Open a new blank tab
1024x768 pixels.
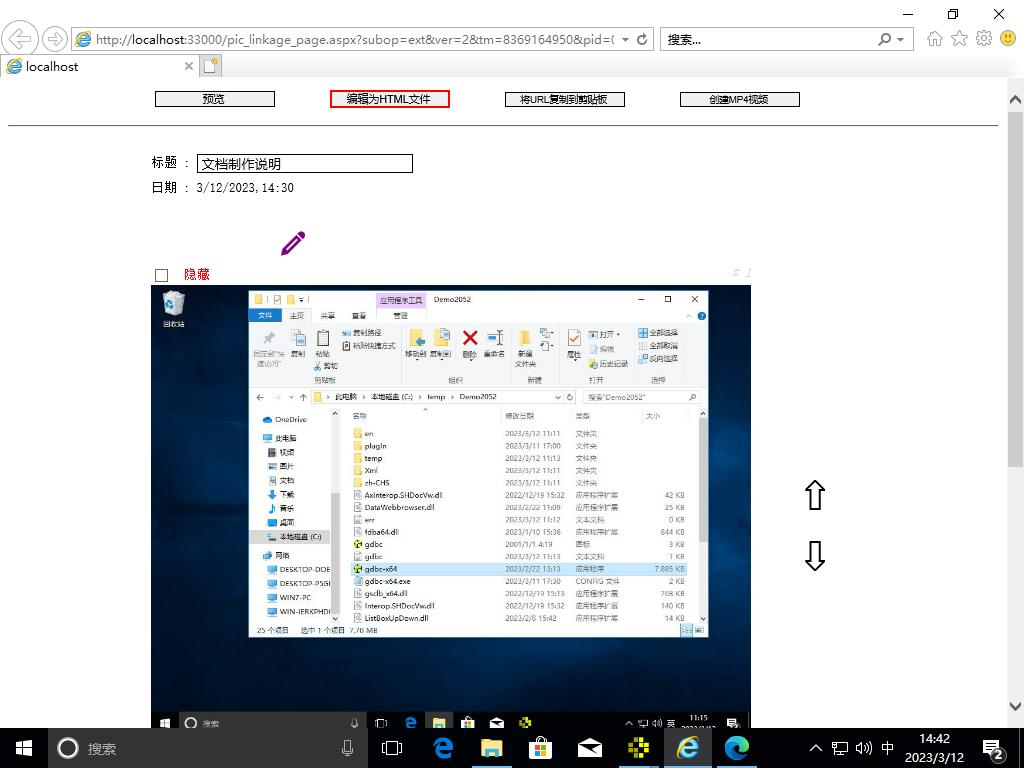point(210,66)
